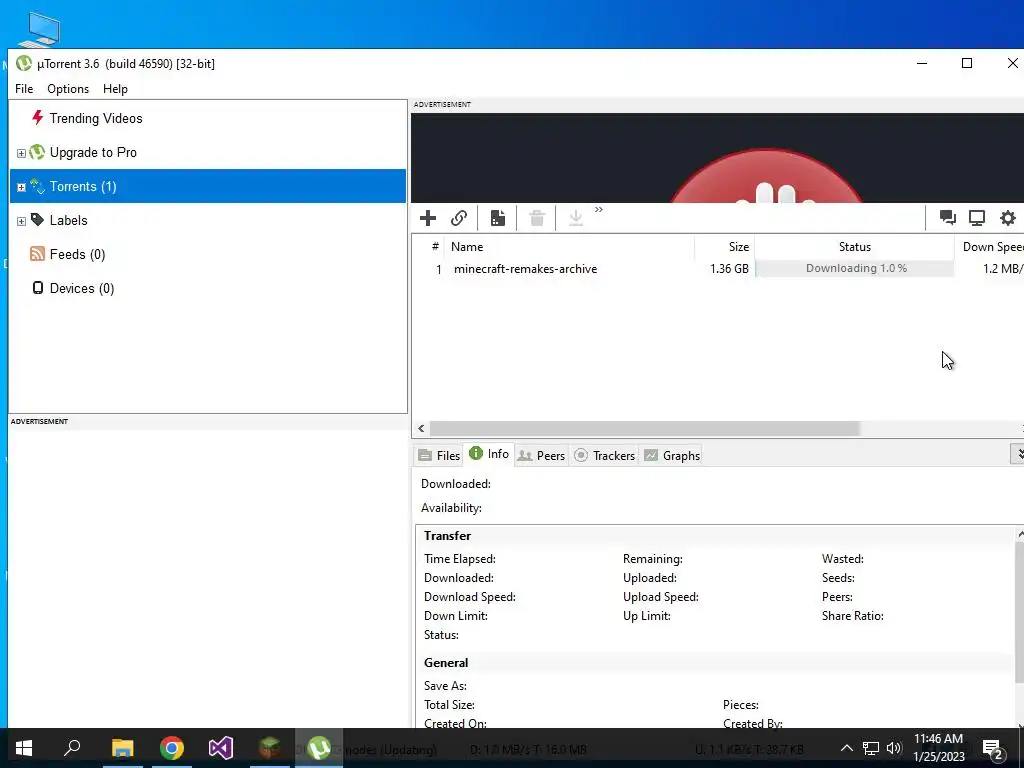Click the remote monitor toolbar icon
1024x768 pixels.
[x=977, y=217]
